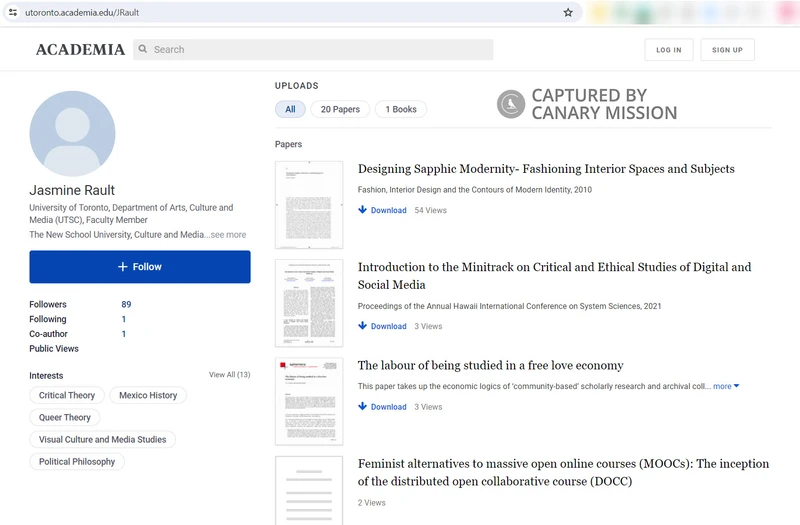Select the Political Philosophy interest tag
The image size is (800, 525).
[x=77, y=462]
